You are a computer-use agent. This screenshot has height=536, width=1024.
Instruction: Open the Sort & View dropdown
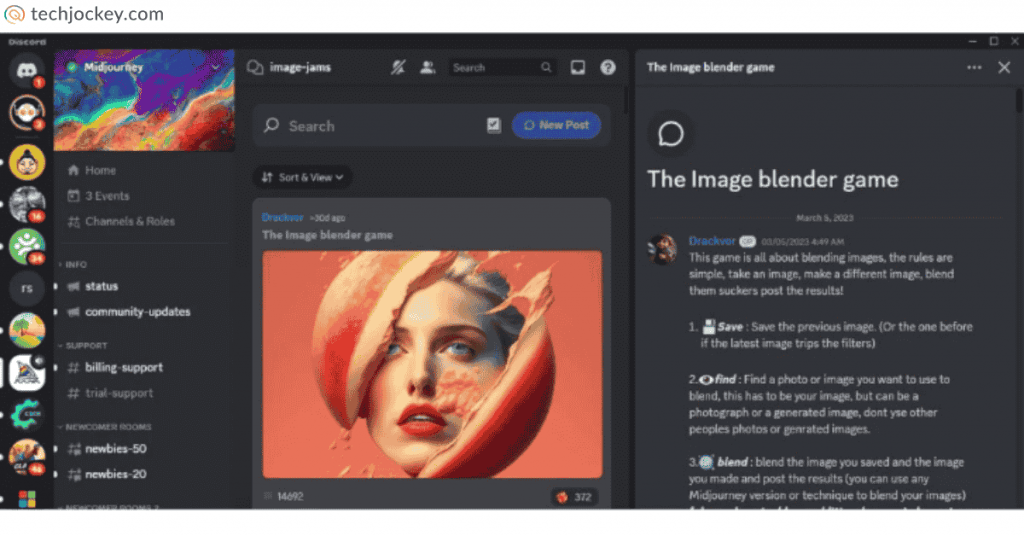pyautogui.click(x=302, y=177)
